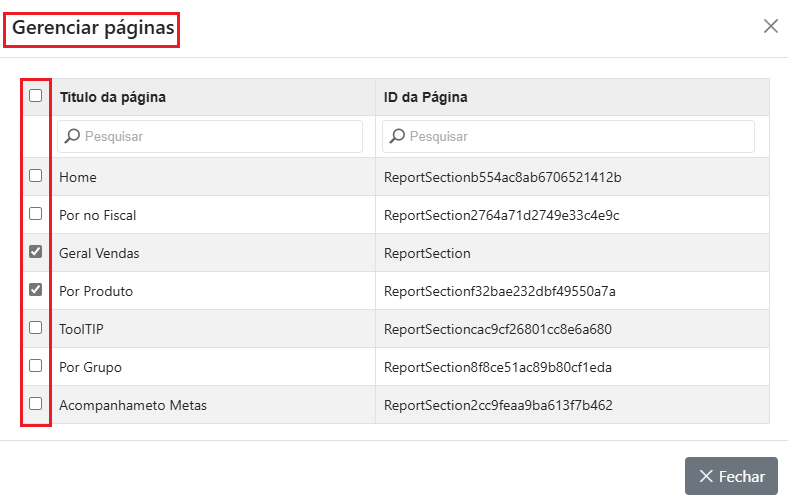Uncheck the Por Produto checkbox
The image size is (788, 504).
coord(36,290)
